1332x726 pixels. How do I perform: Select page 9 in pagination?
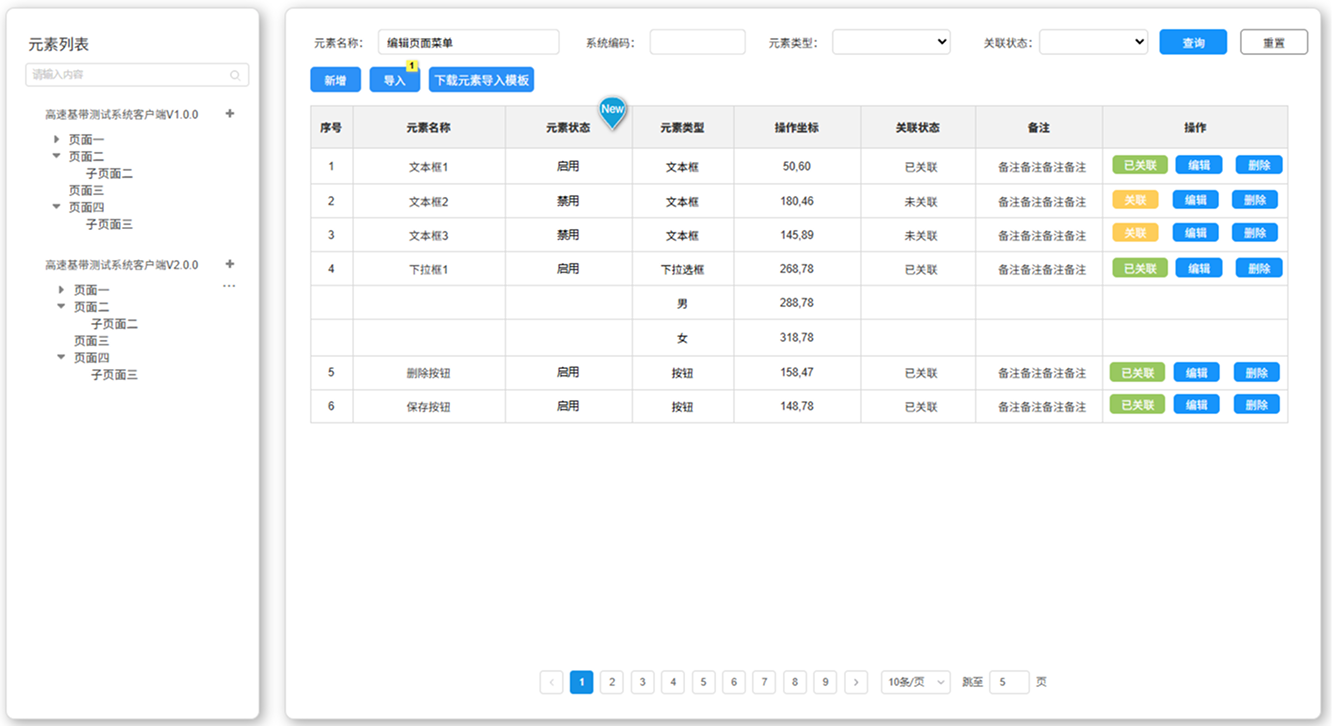825,682
